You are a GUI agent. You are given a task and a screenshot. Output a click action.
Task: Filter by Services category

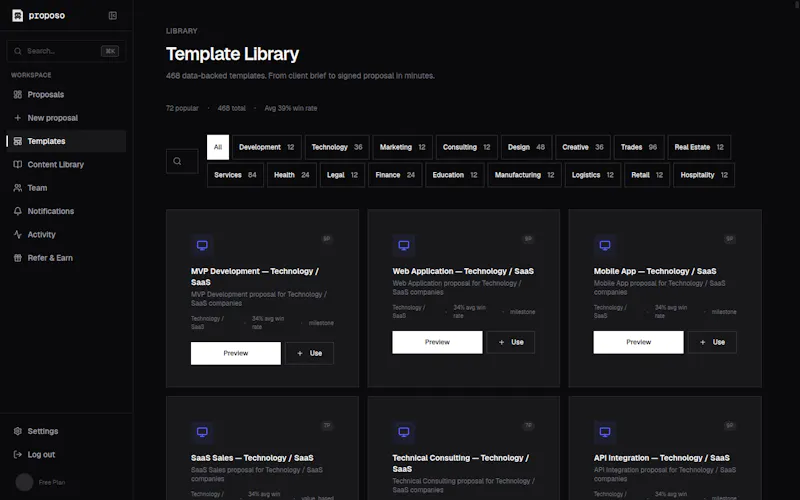[x=236, y=175]
